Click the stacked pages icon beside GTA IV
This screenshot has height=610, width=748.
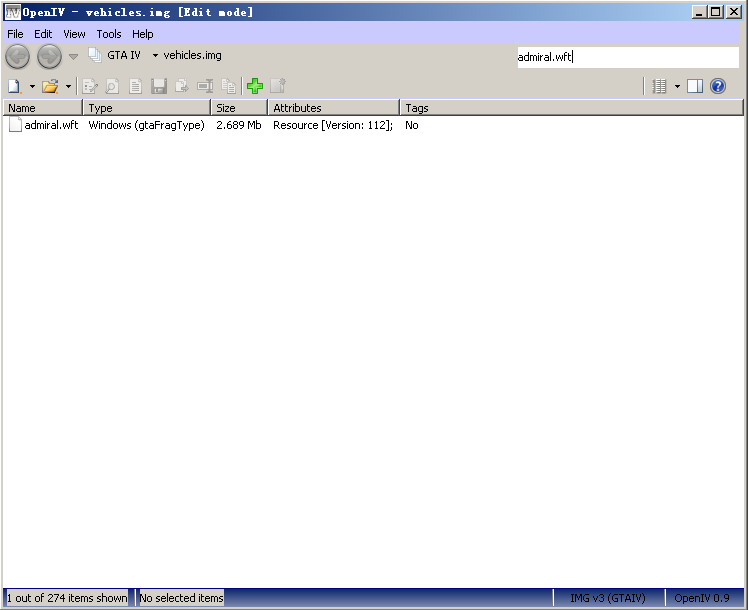pos(95,55)
